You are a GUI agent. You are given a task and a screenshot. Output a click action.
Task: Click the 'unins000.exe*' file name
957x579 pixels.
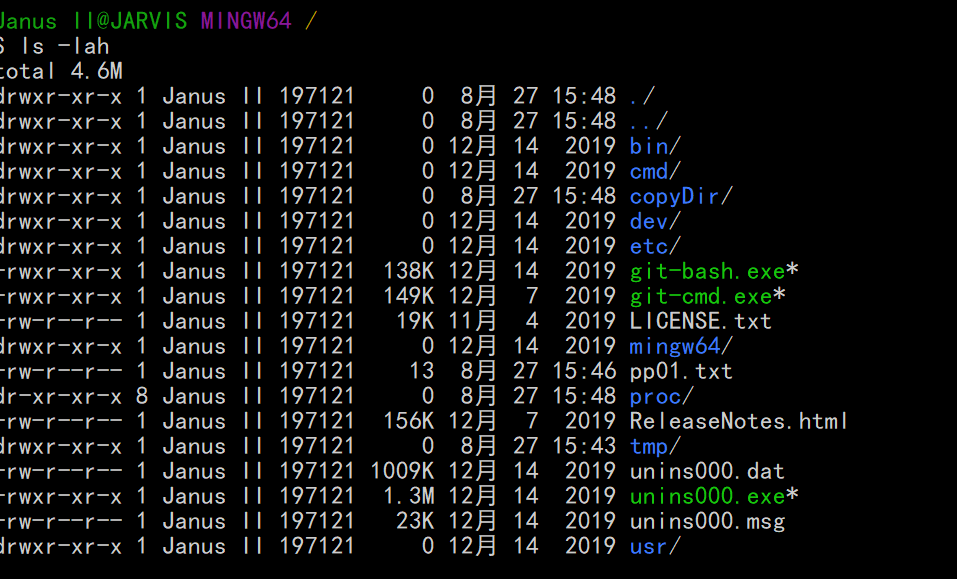click(x=714, y=497)
